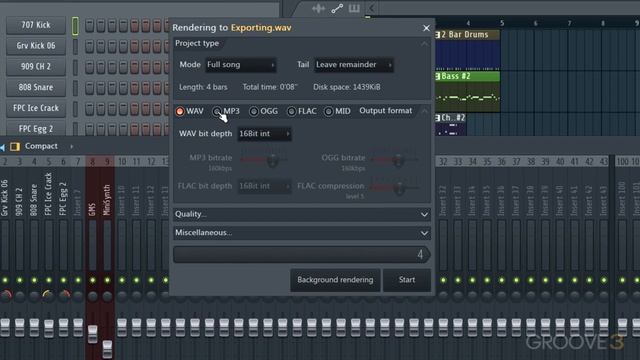Select the FPC Egg 2 channel button
Screen dimensions: 640x360
(x=36, y=129)
